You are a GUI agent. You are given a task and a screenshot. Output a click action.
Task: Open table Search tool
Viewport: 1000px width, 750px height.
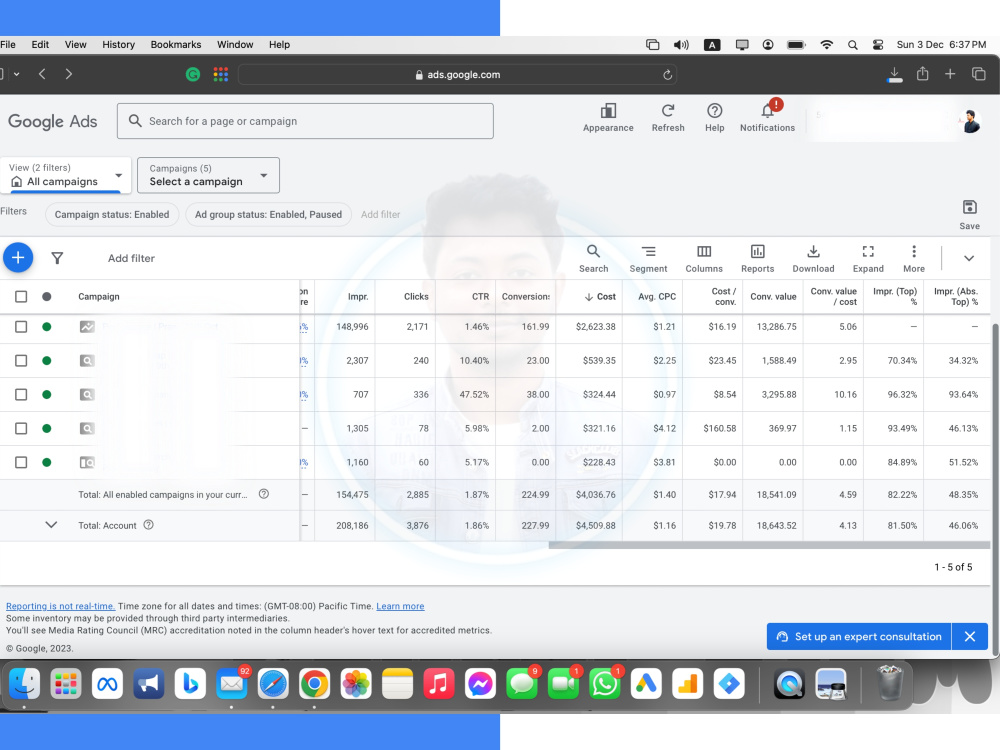593,258
